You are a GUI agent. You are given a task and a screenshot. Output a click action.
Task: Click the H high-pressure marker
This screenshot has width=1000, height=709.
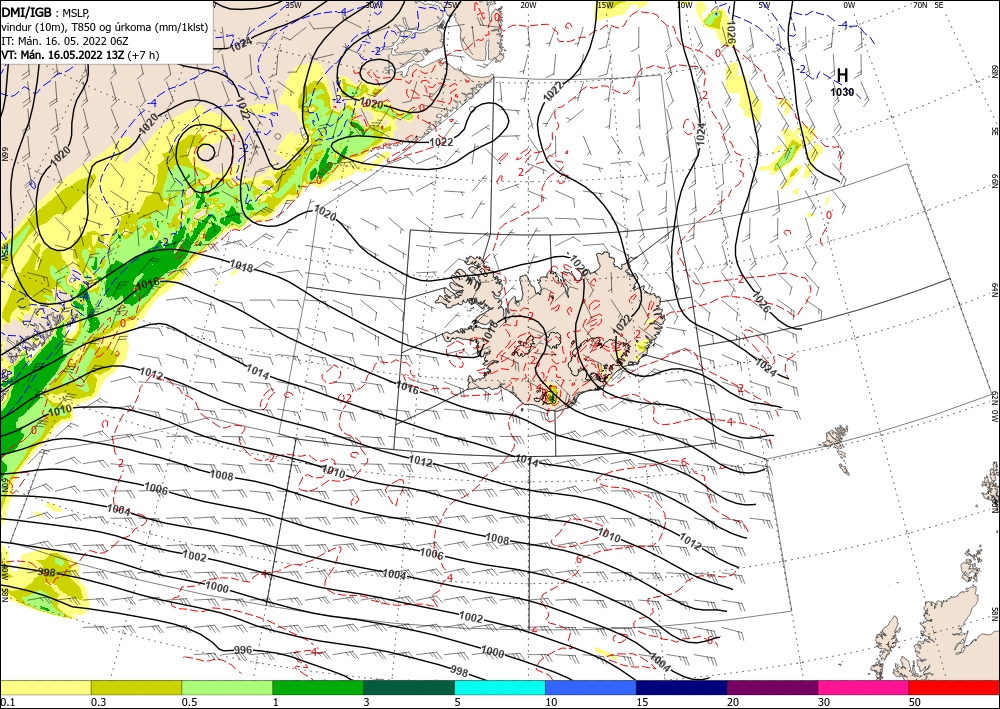(842, 76)
